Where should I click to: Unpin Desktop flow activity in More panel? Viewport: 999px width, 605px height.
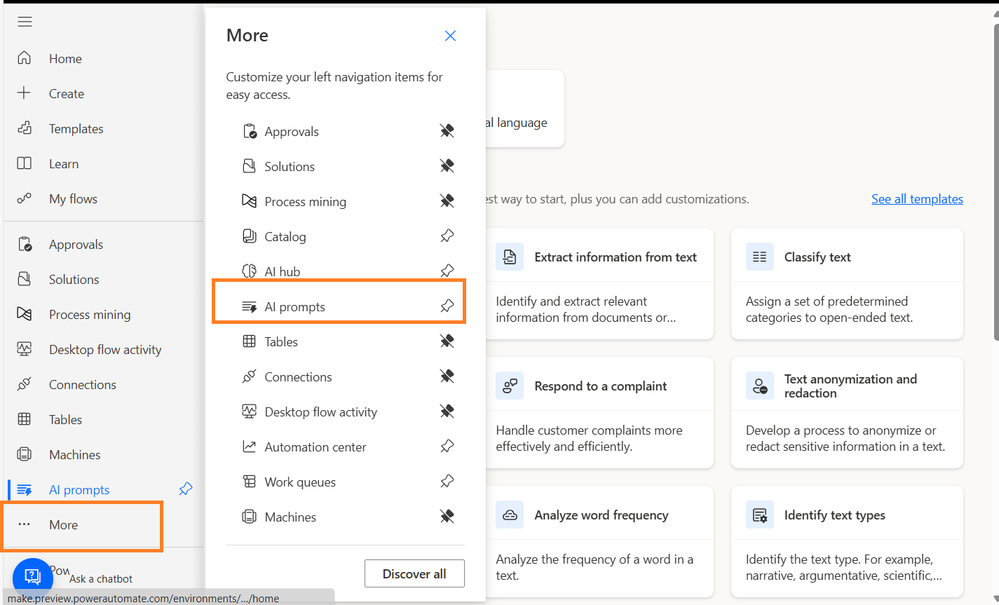447,411
